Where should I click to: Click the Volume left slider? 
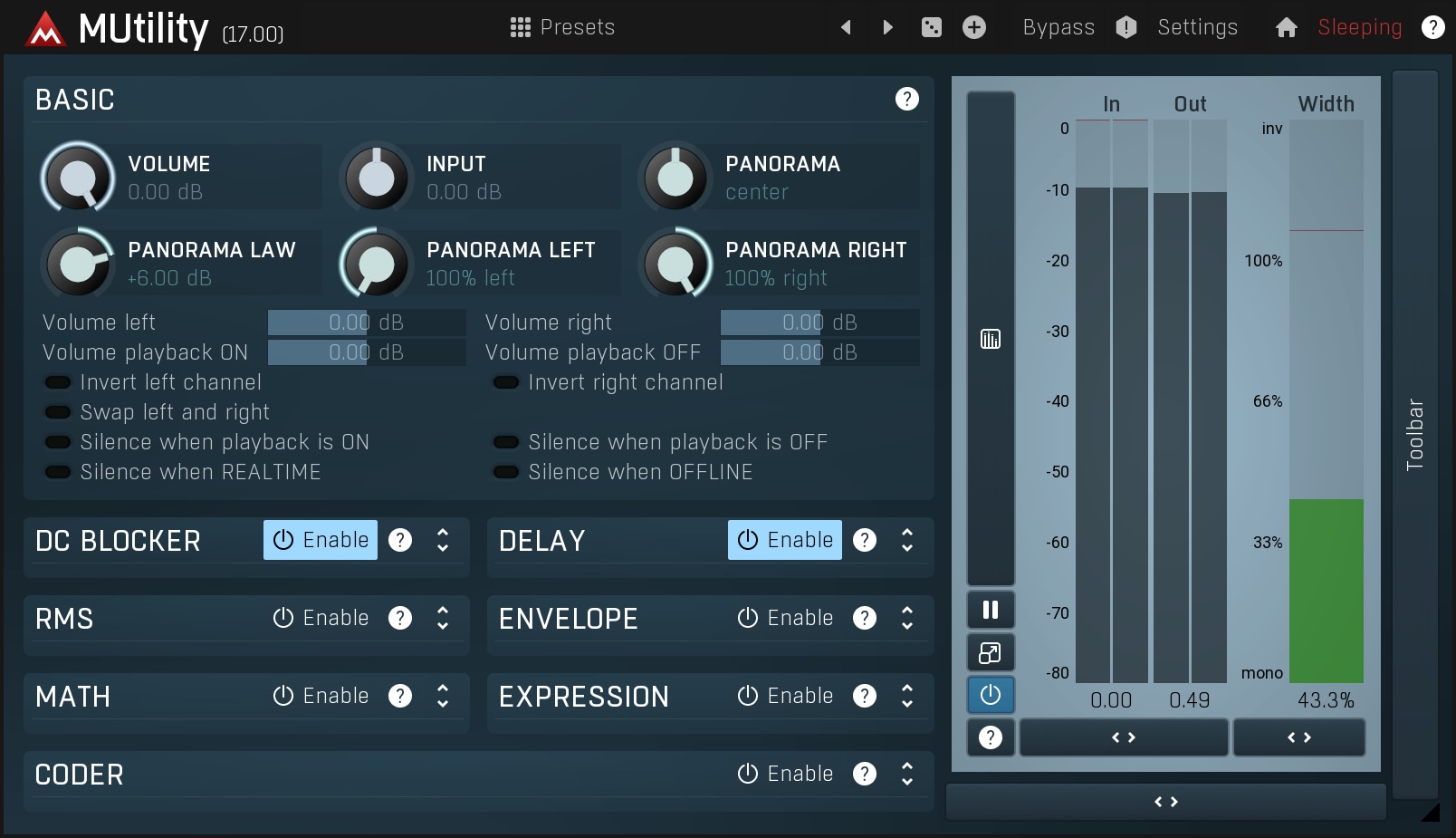click(x=366, y=323)
